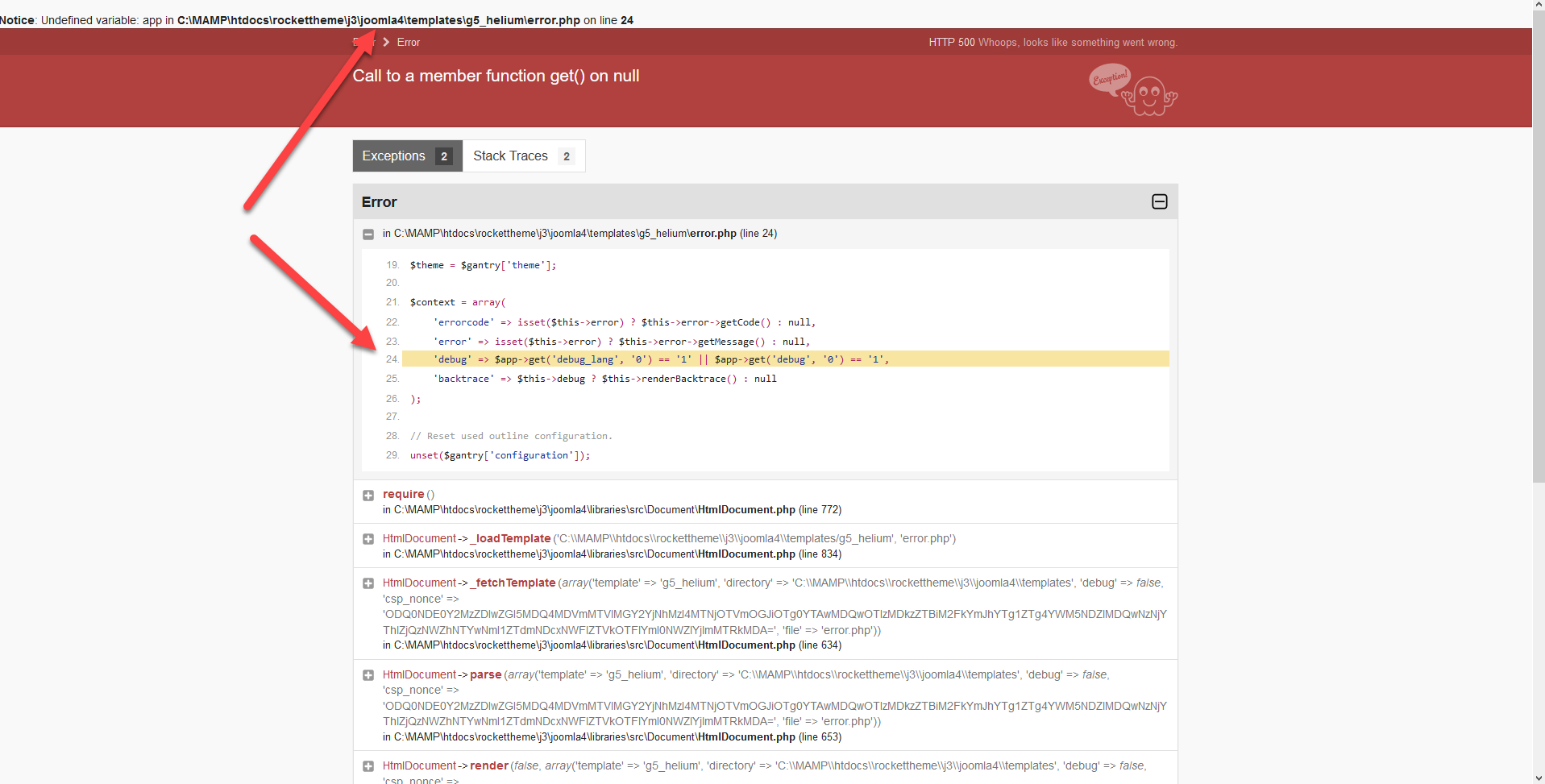Click the scrollbar down arrow
Viewport: 1545px width, 784px height.
click(x=1538, y=779)
